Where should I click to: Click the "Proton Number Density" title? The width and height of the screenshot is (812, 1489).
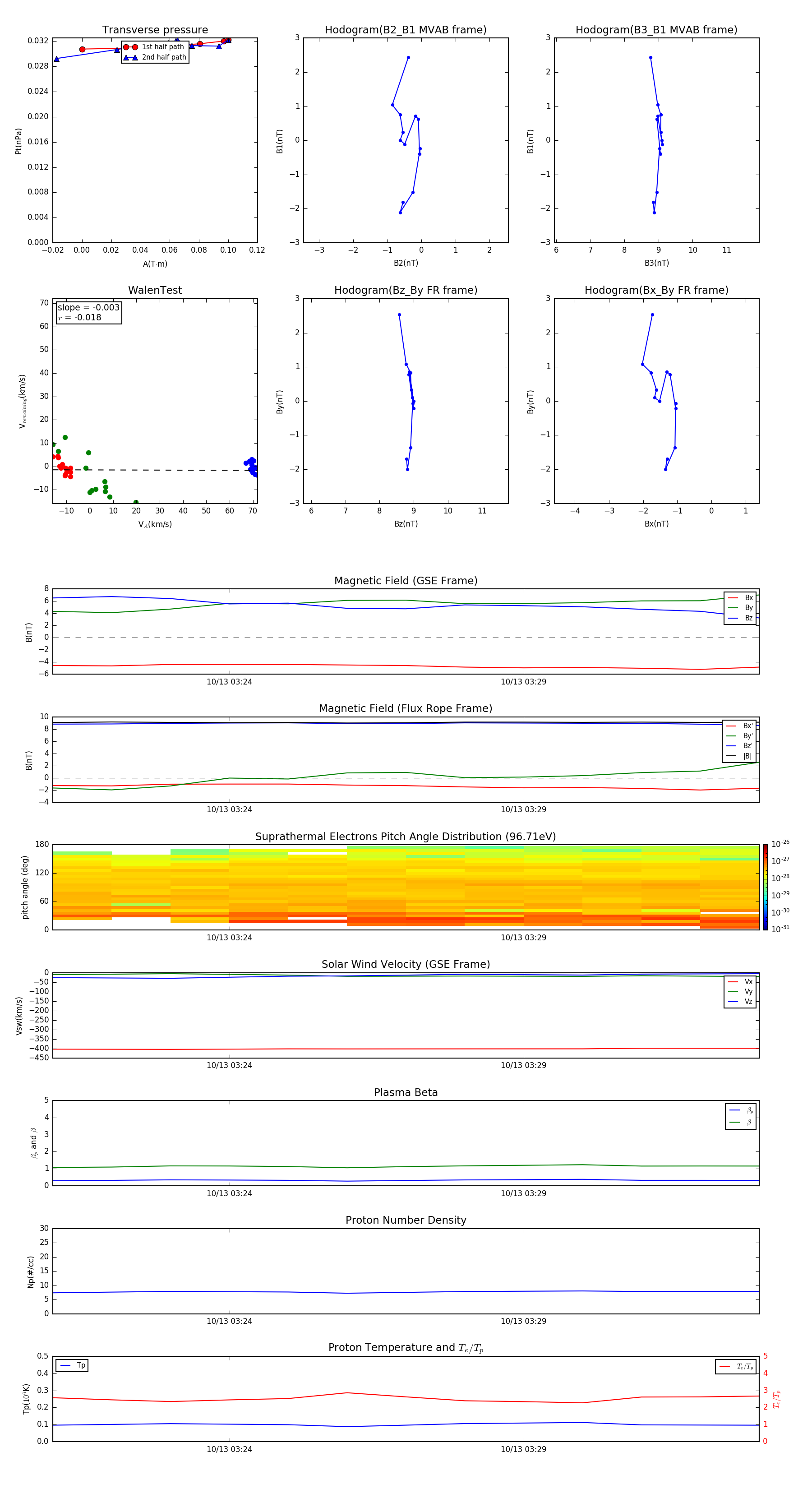(406, 1221)
